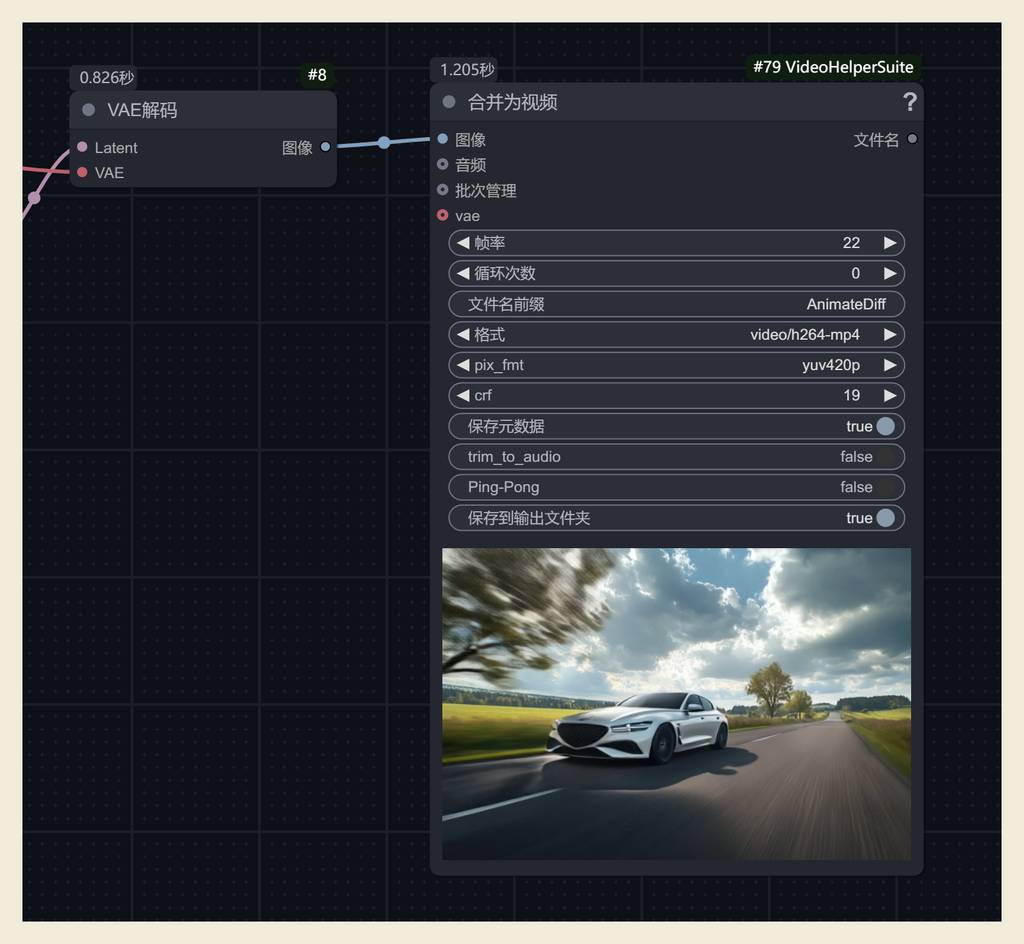The width and height of the screenshot is (1024, 944).
Task: Decrease crf with the left arrow
Action: click(x=463, y=395)
